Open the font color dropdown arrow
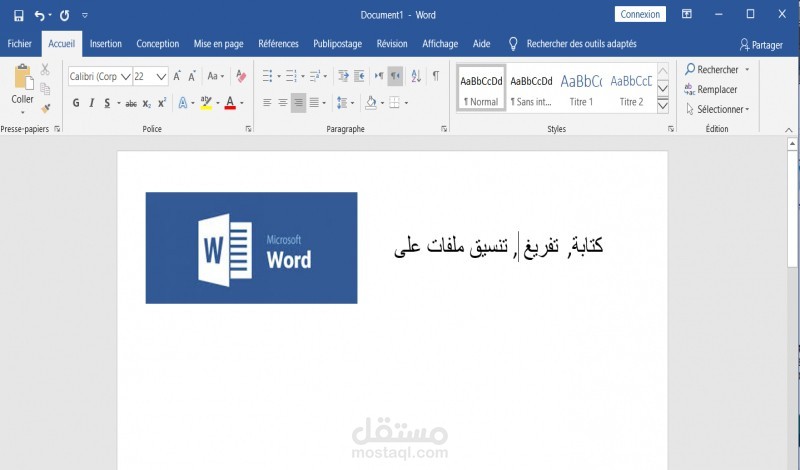 click(242, 103)
